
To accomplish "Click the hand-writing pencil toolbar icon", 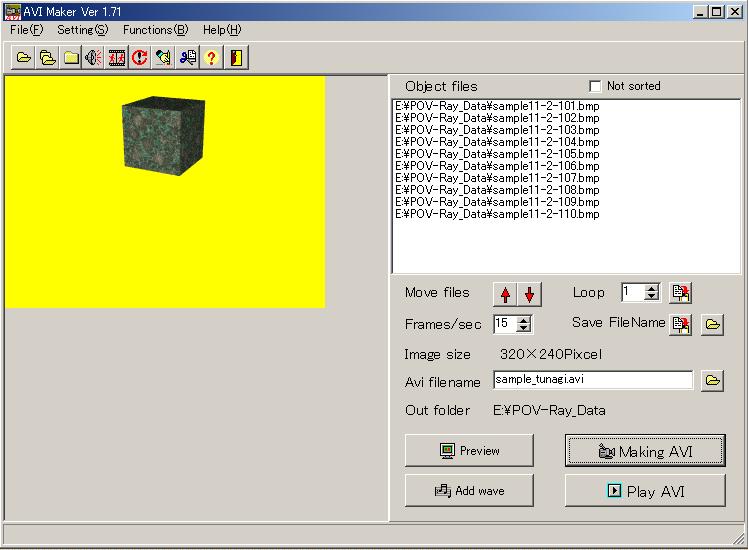I will tap(164, 58).
